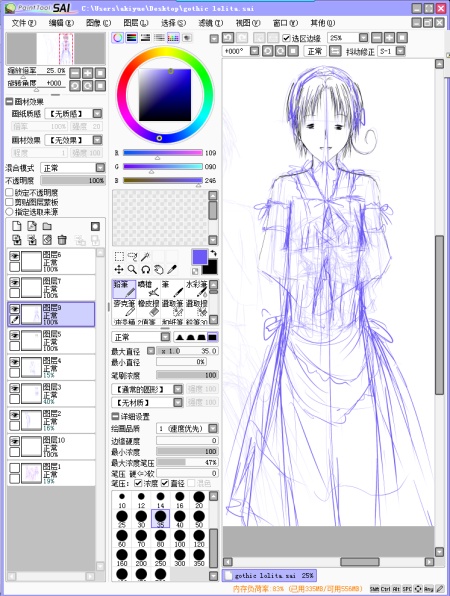Select 指定选取来源 radio option
This screenshot has width=450, height=596.
pos(10,212)
